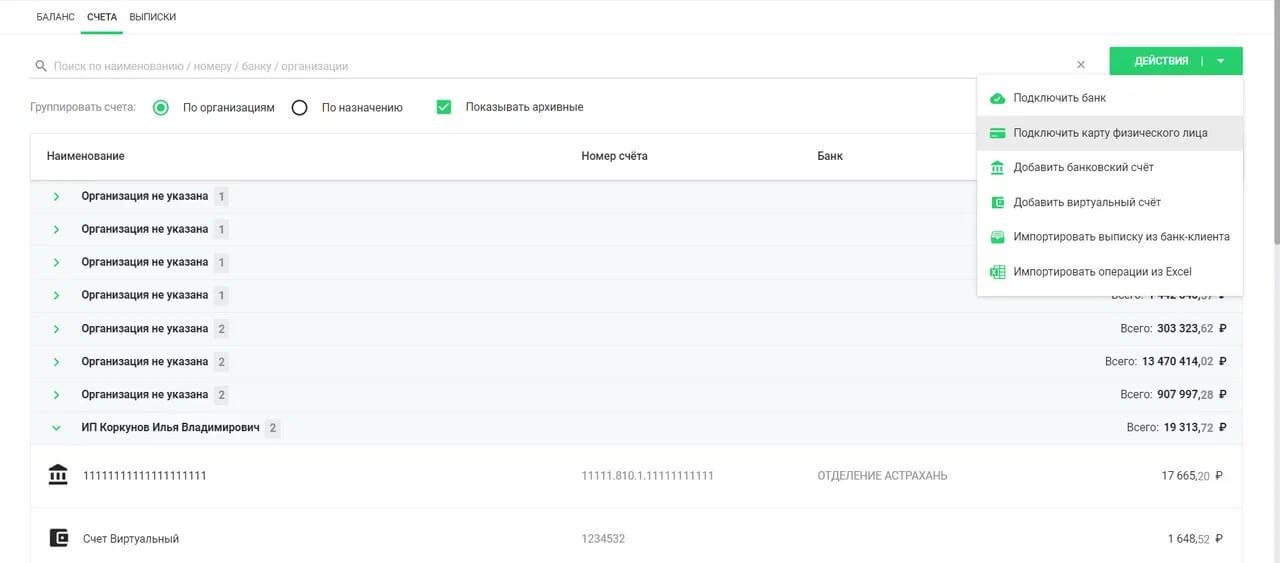Click the search magnifier icon
Viewport: 1280px width, 563px height.
point(41,66)
